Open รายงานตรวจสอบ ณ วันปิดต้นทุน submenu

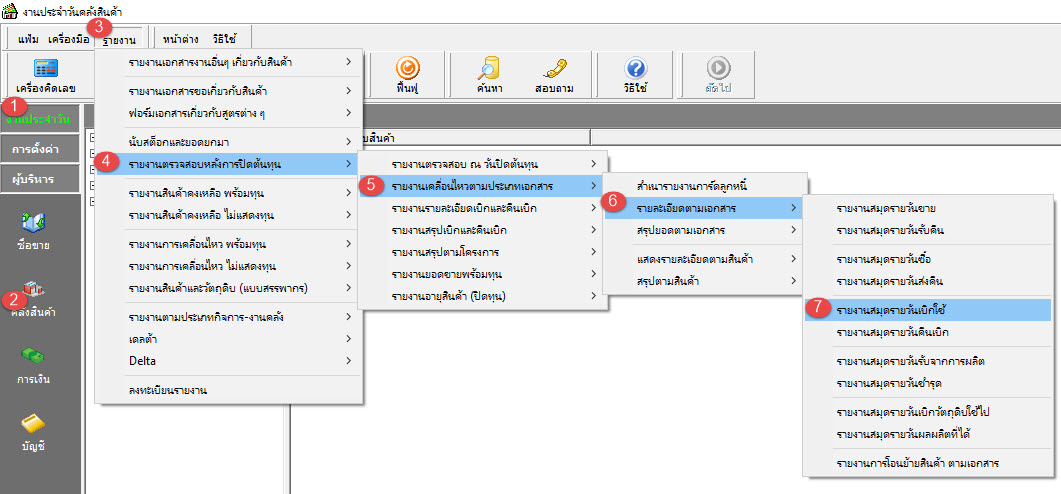[x=483, y=164]
